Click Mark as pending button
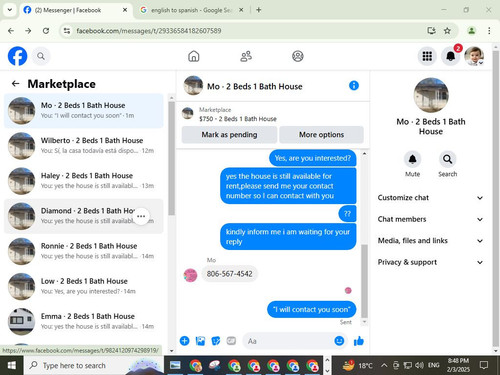500x375 pixels. pyautogui.click(x=229, y=135)
